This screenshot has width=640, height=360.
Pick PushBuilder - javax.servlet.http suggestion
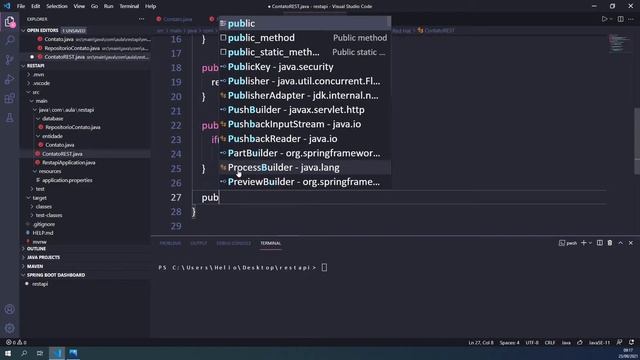point(304,110)
